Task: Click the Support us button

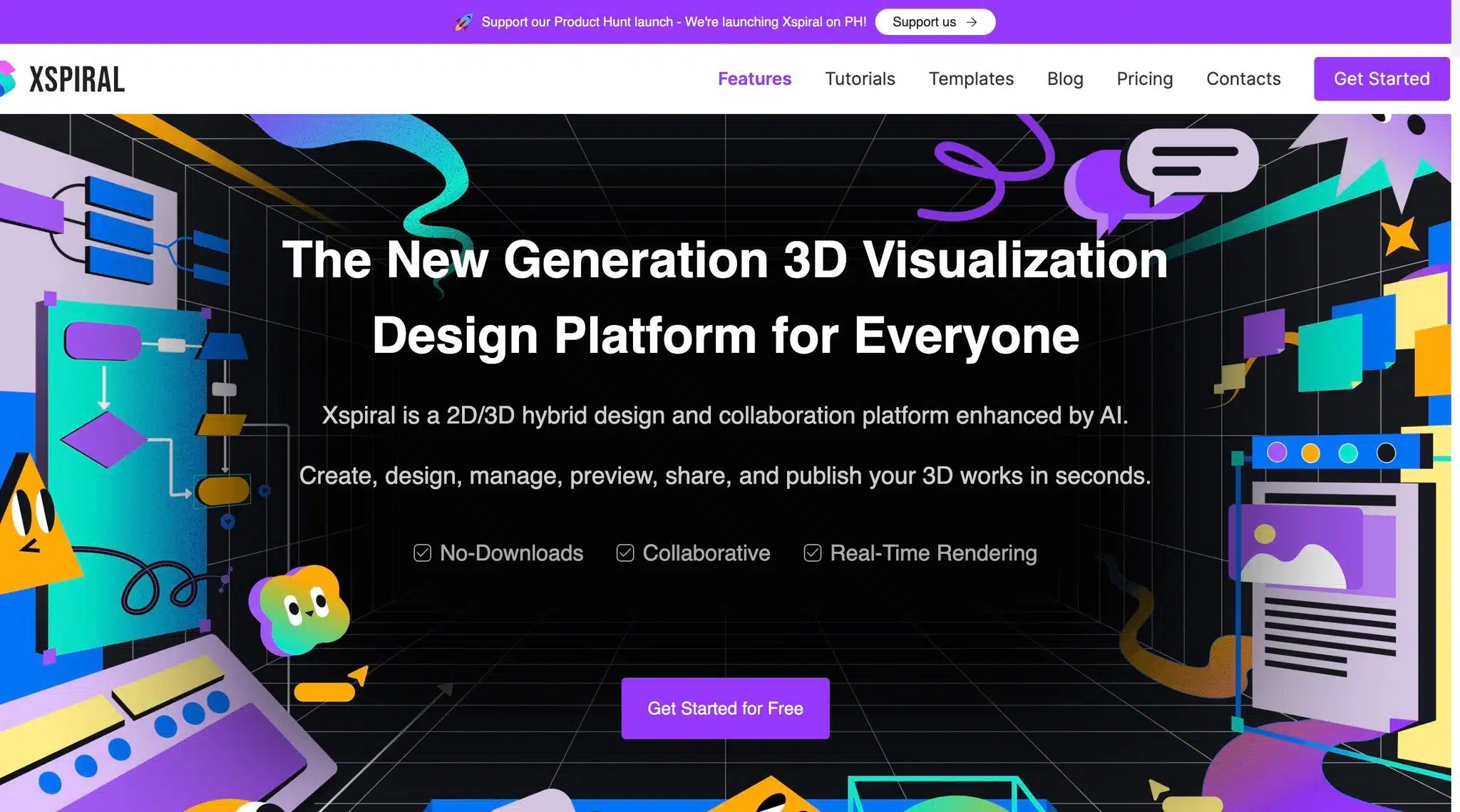Action: pos(935,22)
